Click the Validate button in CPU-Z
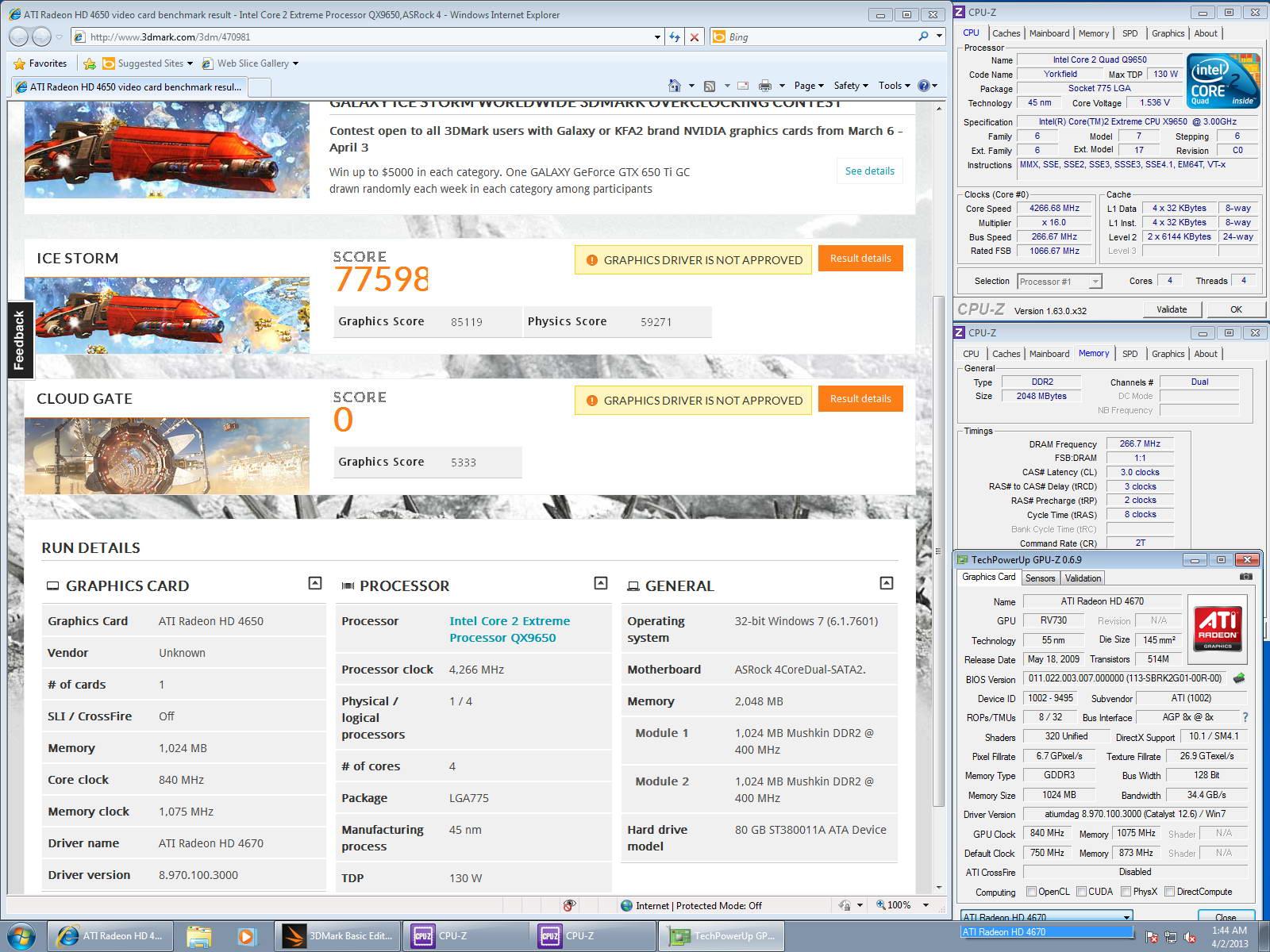 (1172, 309)
